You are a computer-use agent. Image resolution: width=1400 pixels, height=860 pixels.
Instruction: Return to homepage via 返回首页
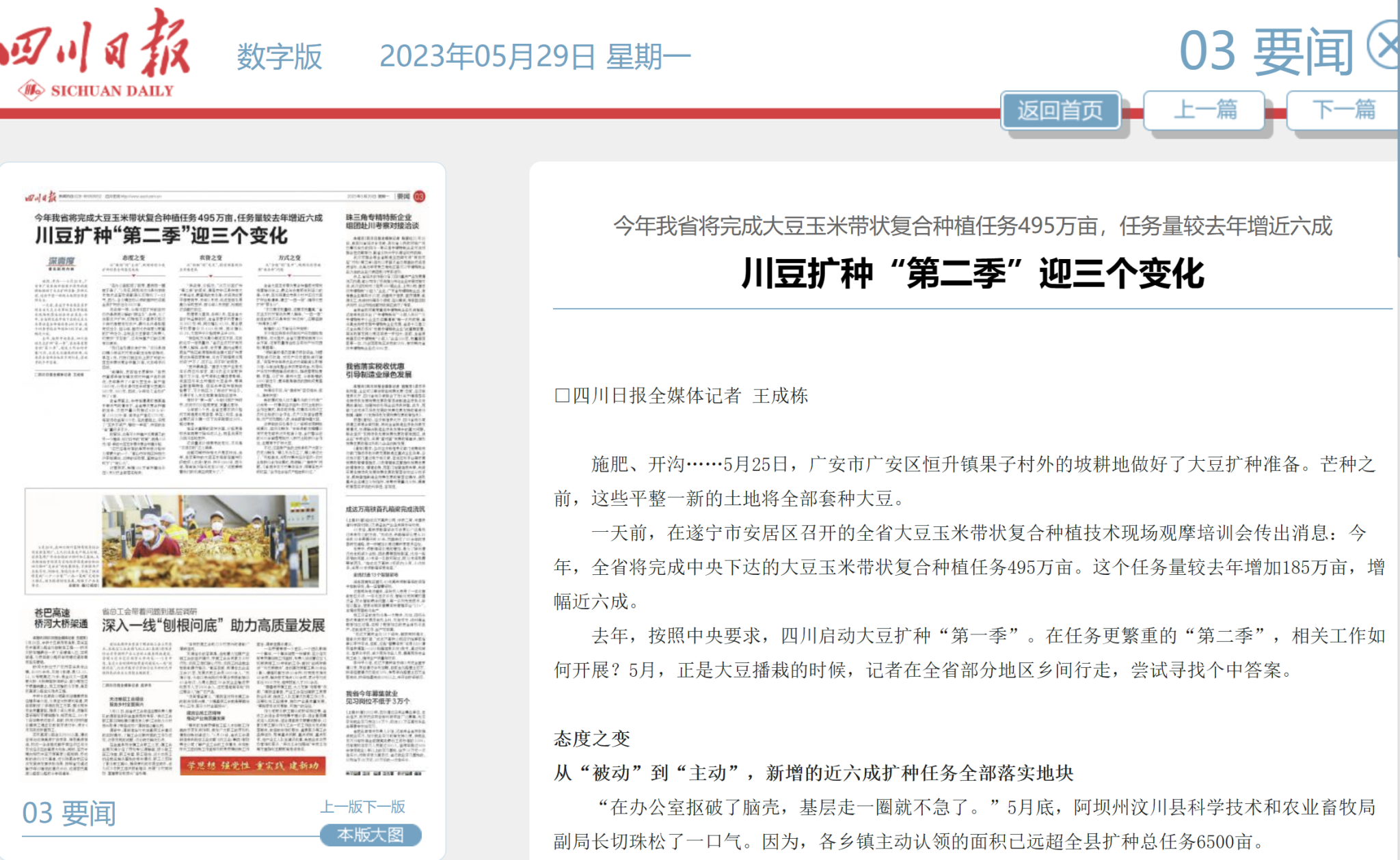(x=1060, y=110)
